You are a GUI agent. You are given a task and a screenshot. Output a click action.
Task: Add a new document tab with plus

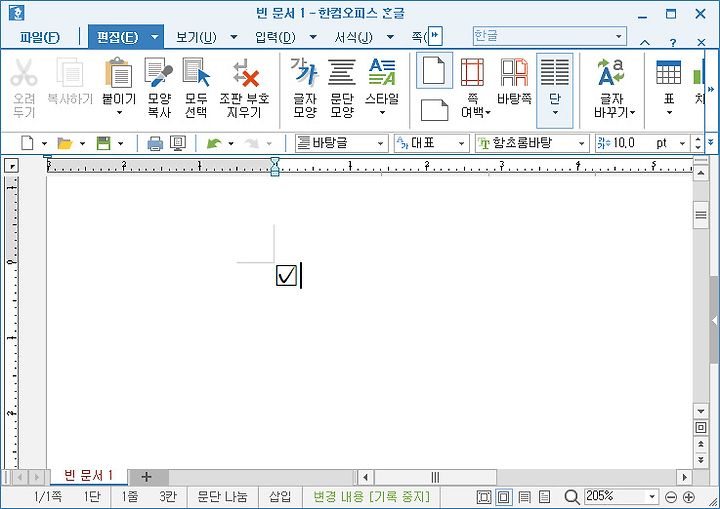click(x=146, y=477)
